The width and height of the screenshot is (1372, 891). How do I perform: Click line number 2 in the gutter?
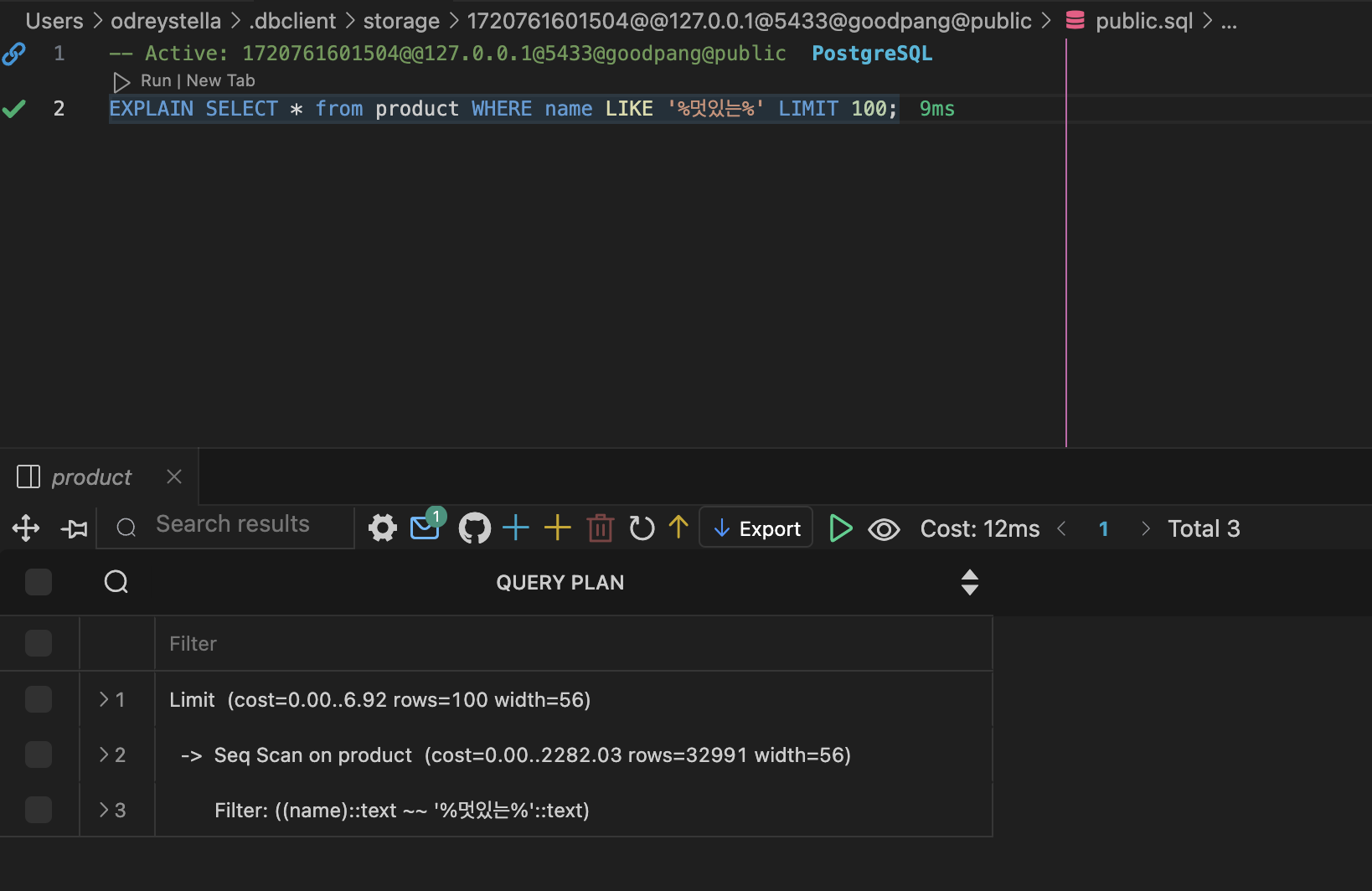point(59,109)
